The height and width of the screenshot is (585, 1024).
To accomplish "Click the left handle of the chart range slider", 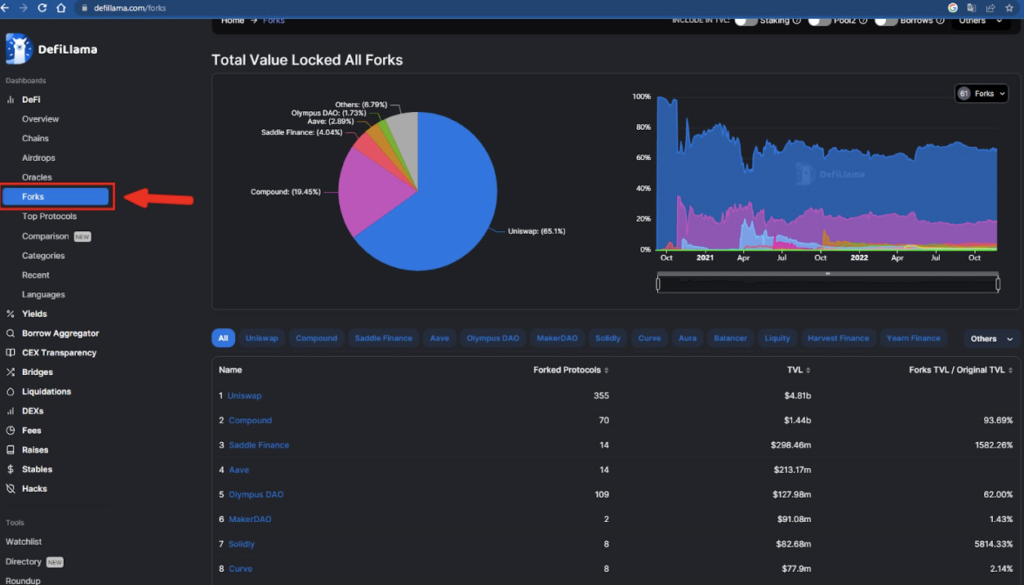I will point(658,284).
